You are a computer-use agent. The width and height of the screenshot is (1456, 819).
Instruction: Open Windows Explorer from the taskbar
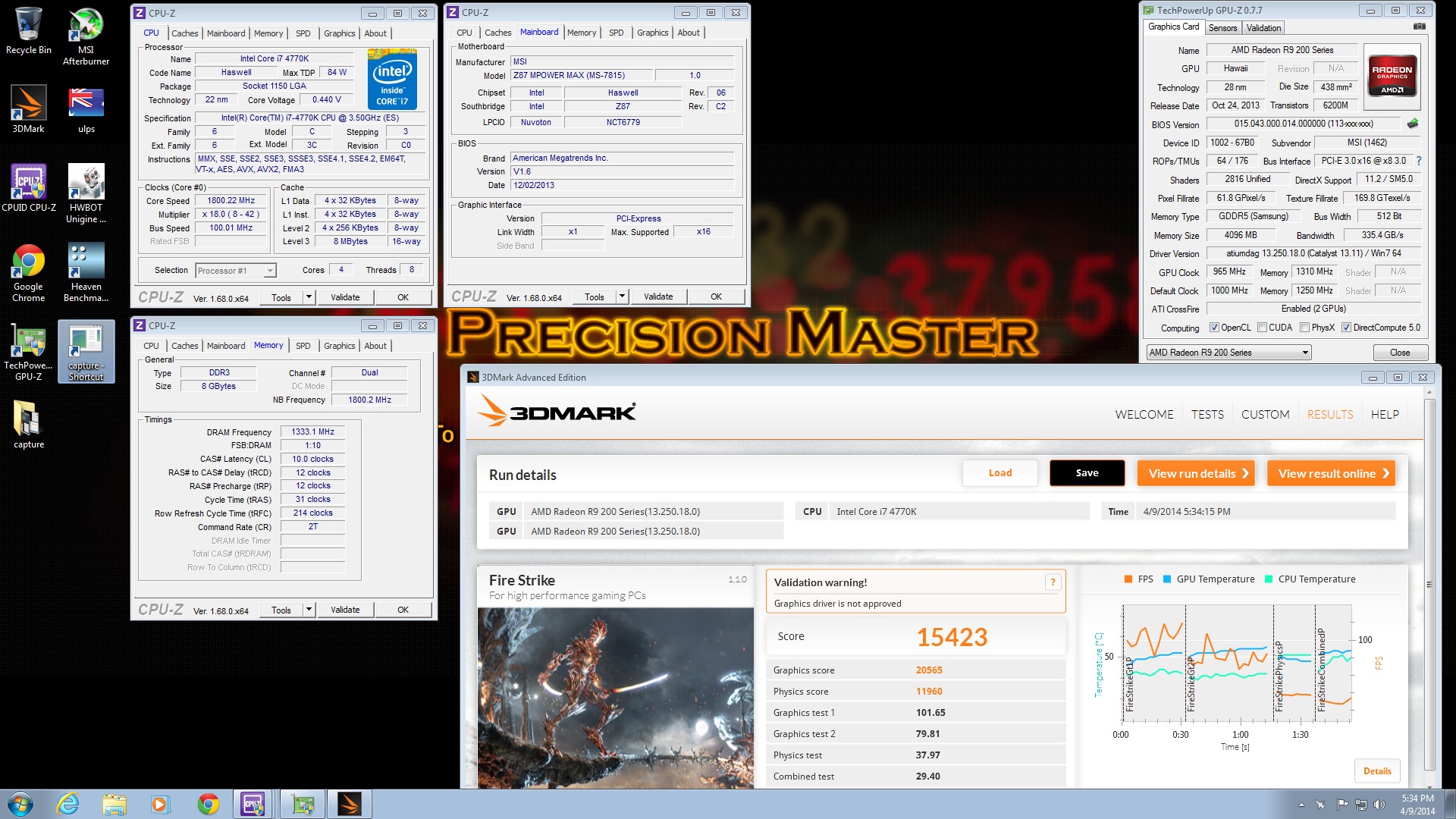(115, 804)
